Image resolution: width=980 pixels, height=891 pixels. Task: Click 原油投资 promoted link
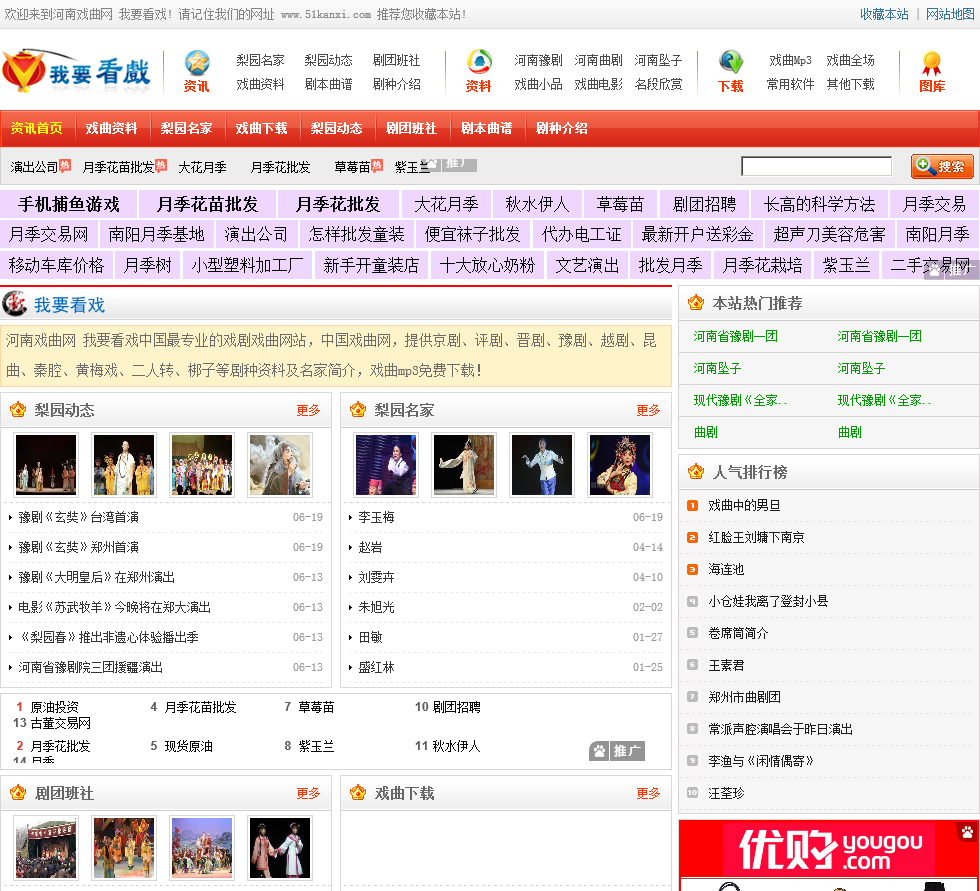[x=54, y=707]
